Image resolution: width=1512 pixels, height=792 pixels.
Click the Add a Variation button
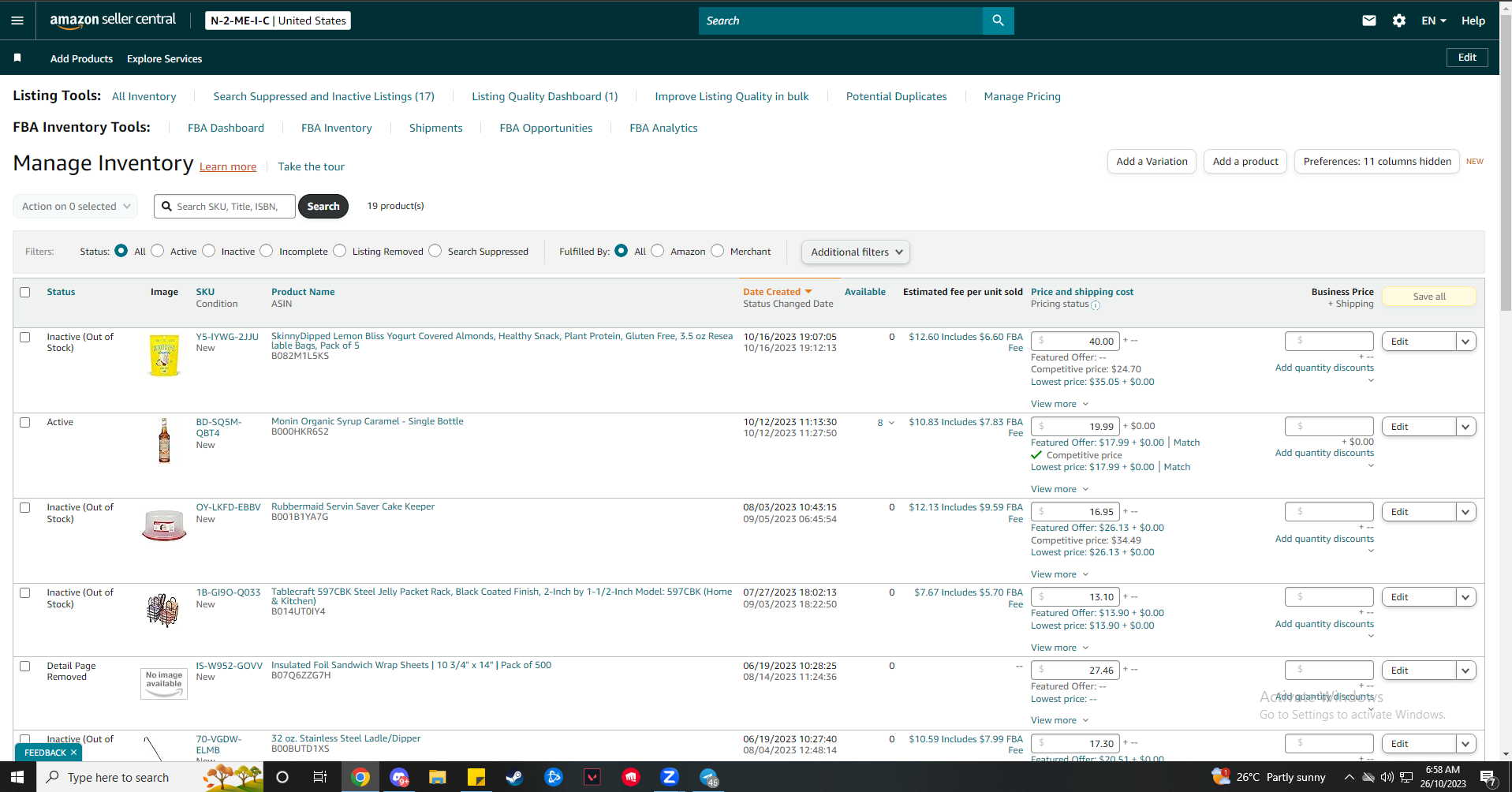pyautogui.click(x=1152, y=162)
